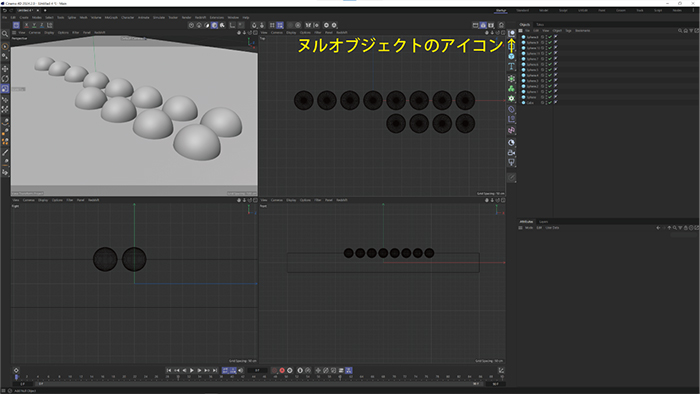700x394 pixels.
Task: Click the Redo arrow in top bar
Action: point(11,10)
